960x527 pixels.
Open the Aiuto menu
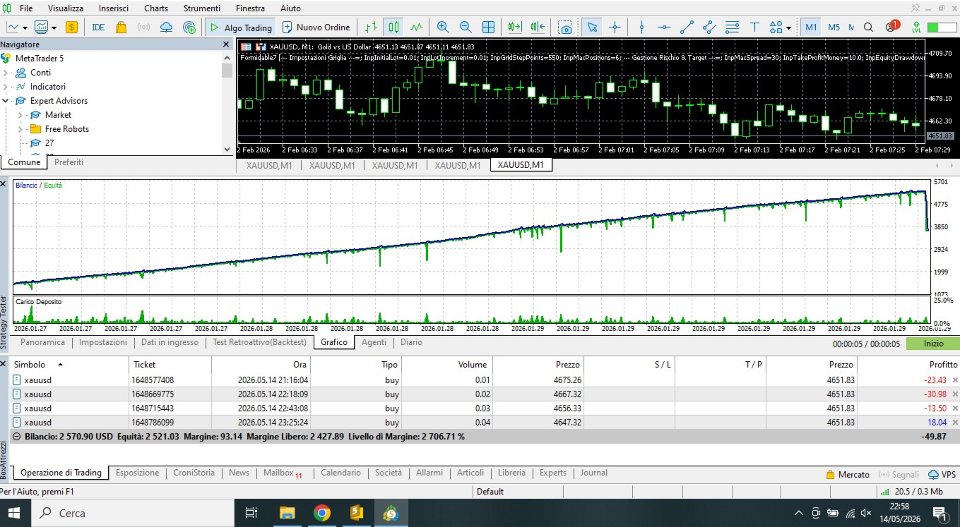290,8
